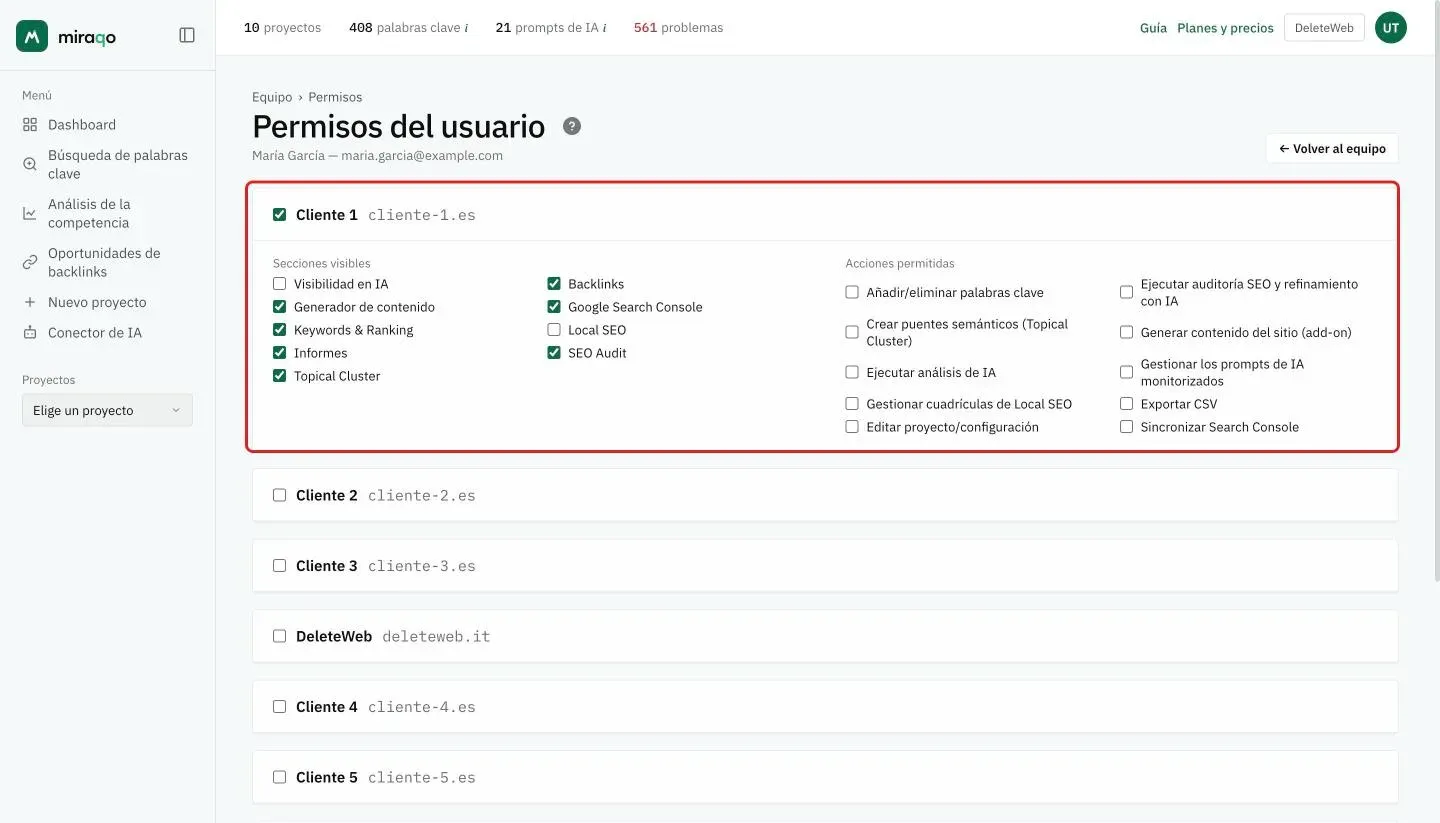This screenshot has height=823, width=1440.
Task: Click the info icon beside prompts de IA
Action: click(604, 28)
